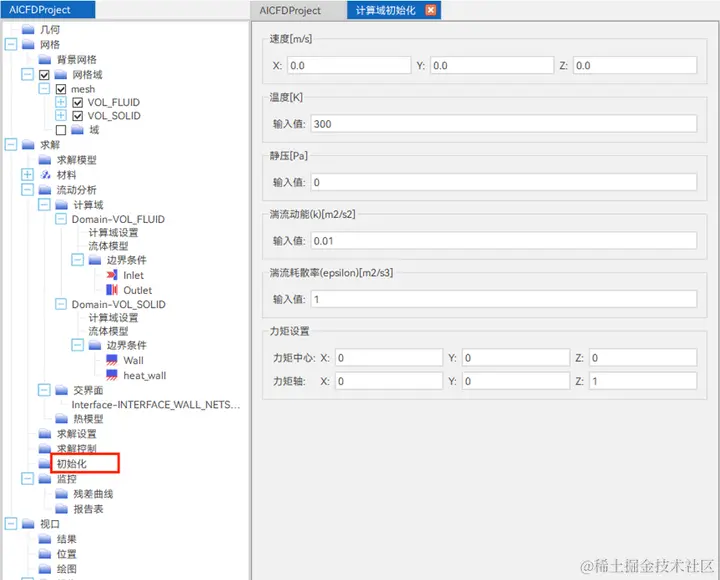720x580 pixels.
Task: Click the 湍流动能(k) input field
Action: [504, 241]
